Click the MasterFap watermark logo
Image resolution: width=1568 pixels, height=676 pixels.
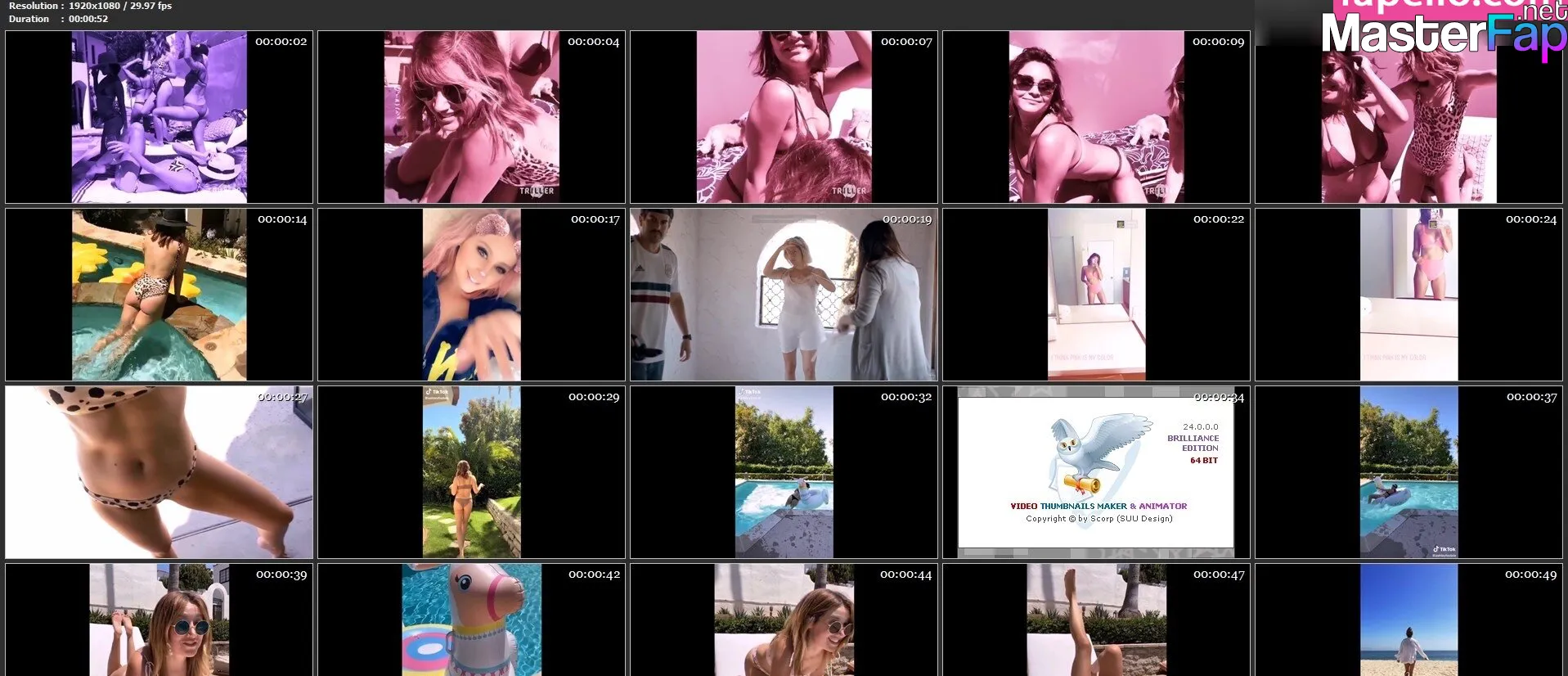1444,33
